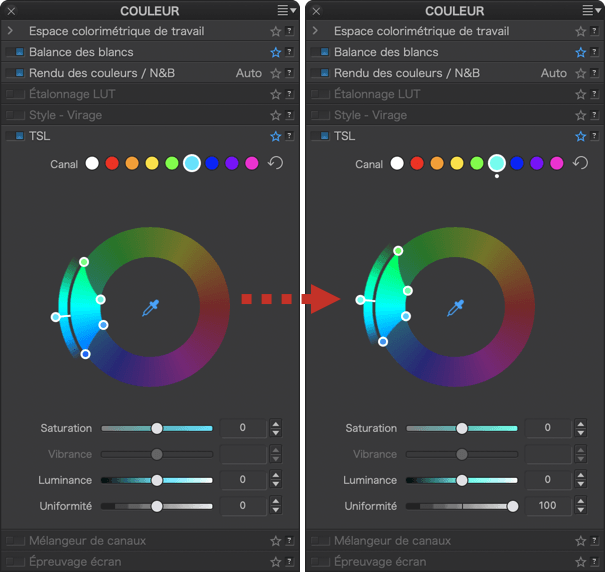Open help for Style - Virage, right panel
Image resolution: width=605 pixels, height=572 pixels.
(595, 115)
